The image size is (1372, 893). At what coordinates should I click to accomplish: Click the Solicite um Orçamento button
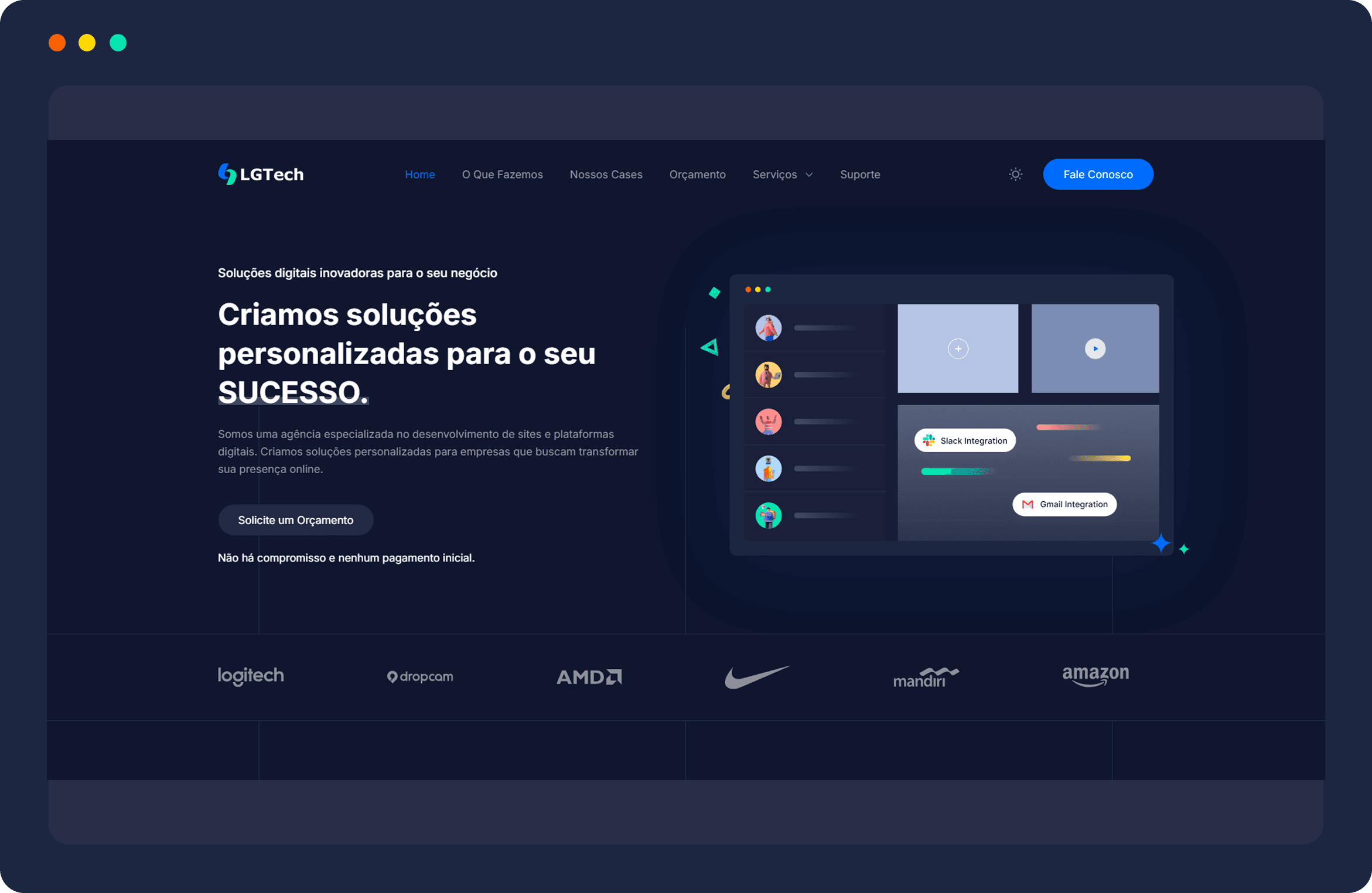click(295, 519)
